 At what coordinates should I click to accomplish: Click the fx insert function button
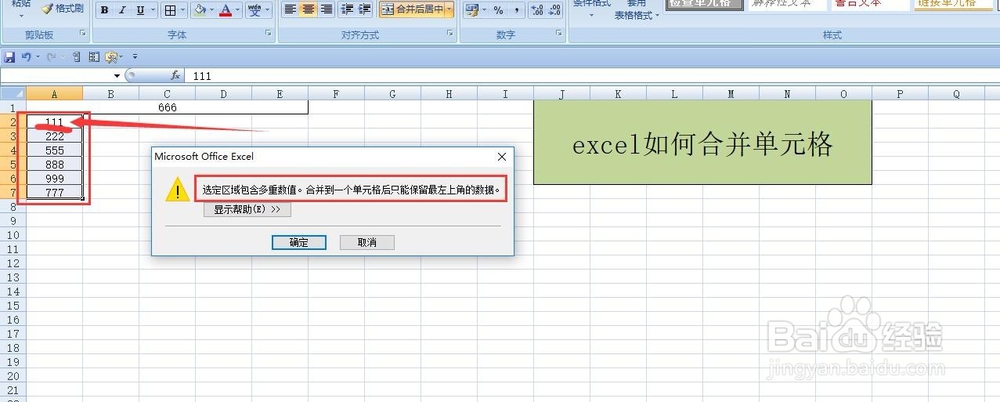175,75
